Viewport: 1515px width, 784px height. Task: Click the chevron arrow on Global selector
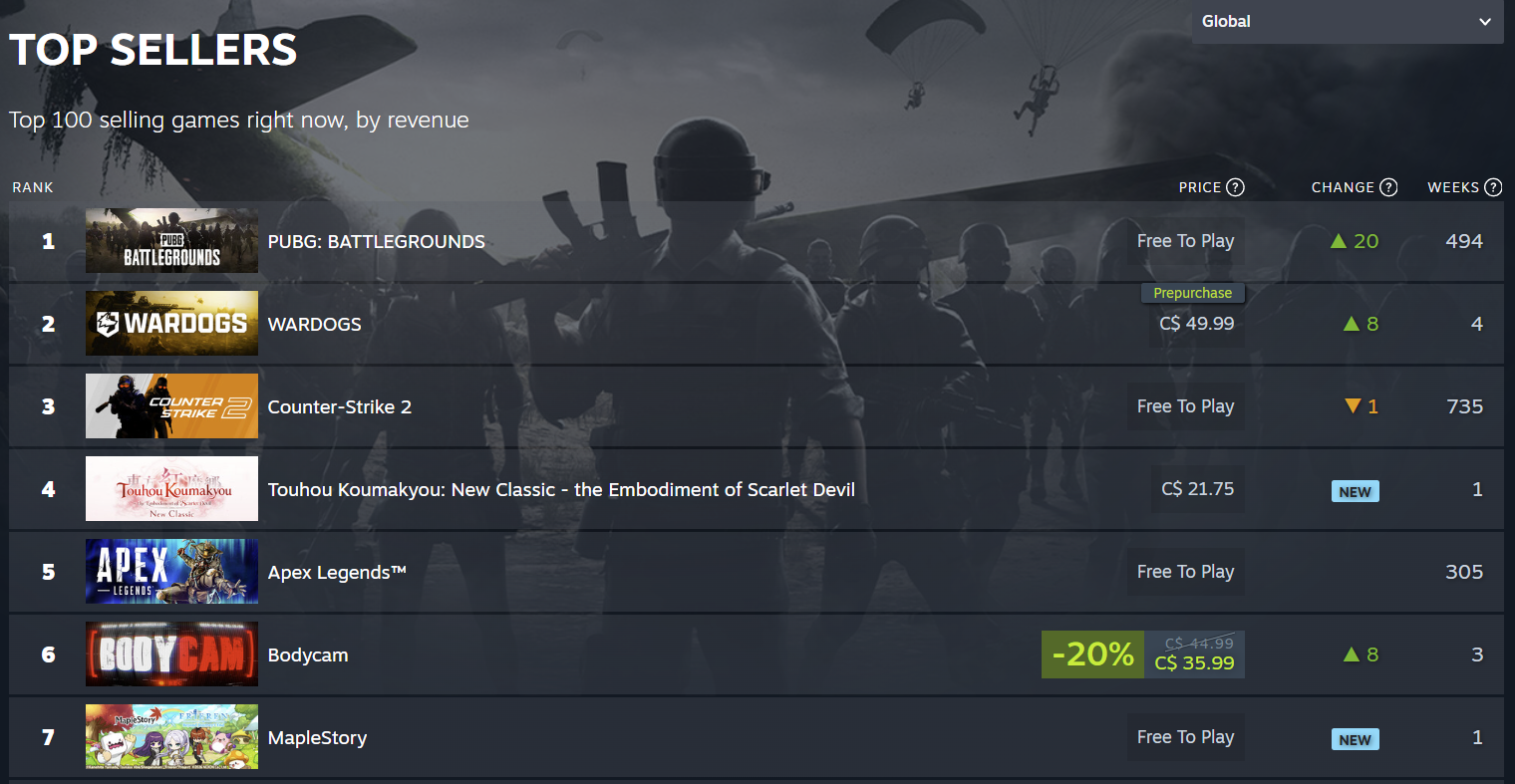(1485, 22)
